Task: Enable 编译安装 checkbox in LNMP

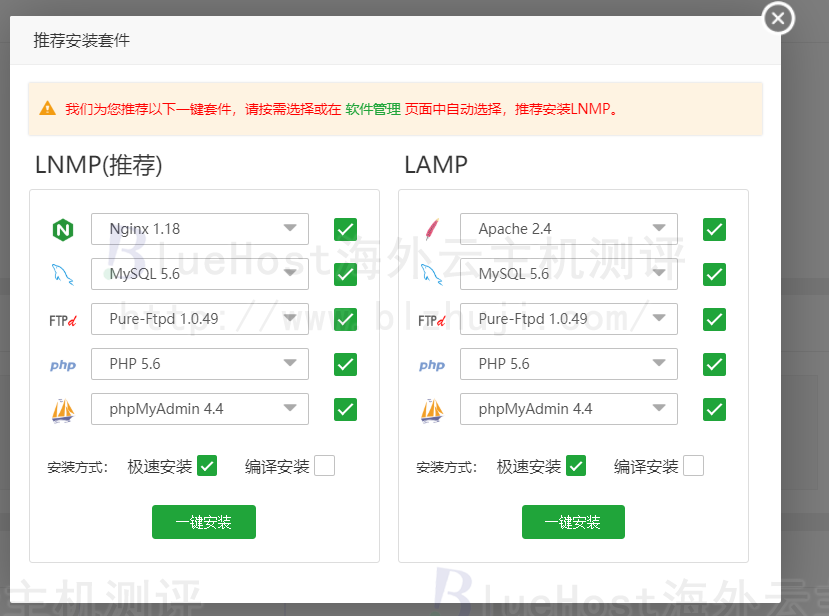Action: tap(325, 466)
